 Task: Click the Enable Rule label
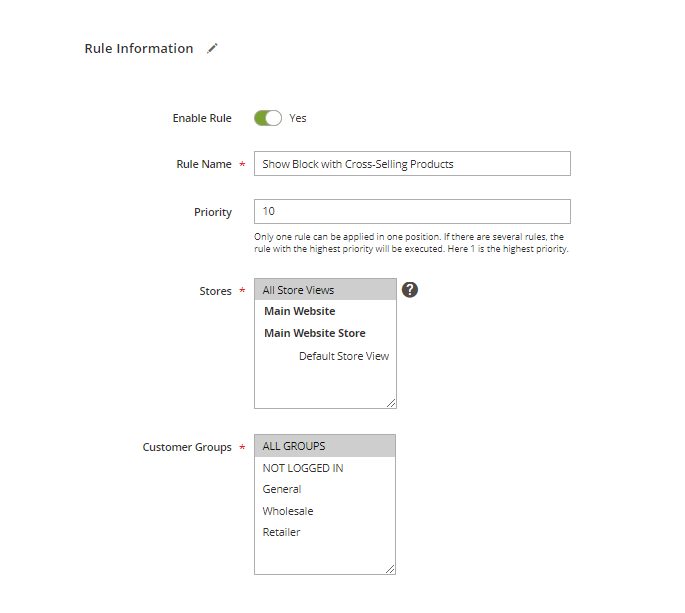(202, 118)
